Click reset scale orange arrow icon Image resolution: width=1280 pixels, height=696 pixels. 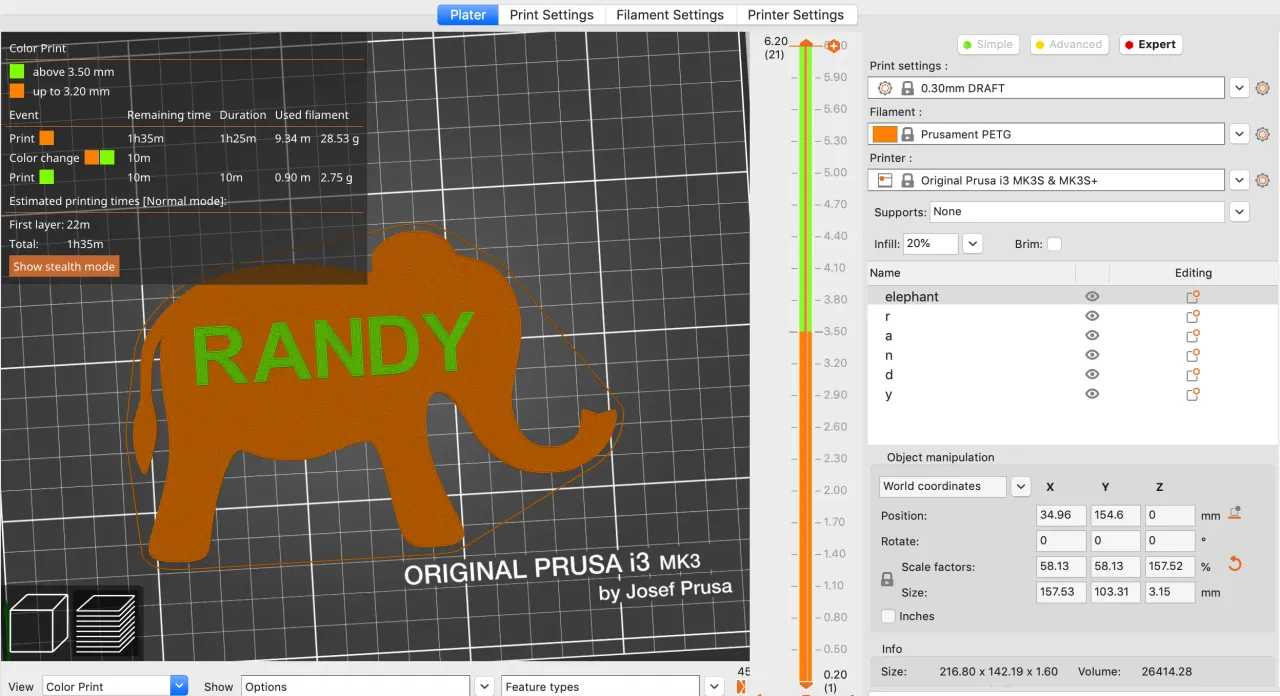pyautogui.click(x=1234, y=564)
